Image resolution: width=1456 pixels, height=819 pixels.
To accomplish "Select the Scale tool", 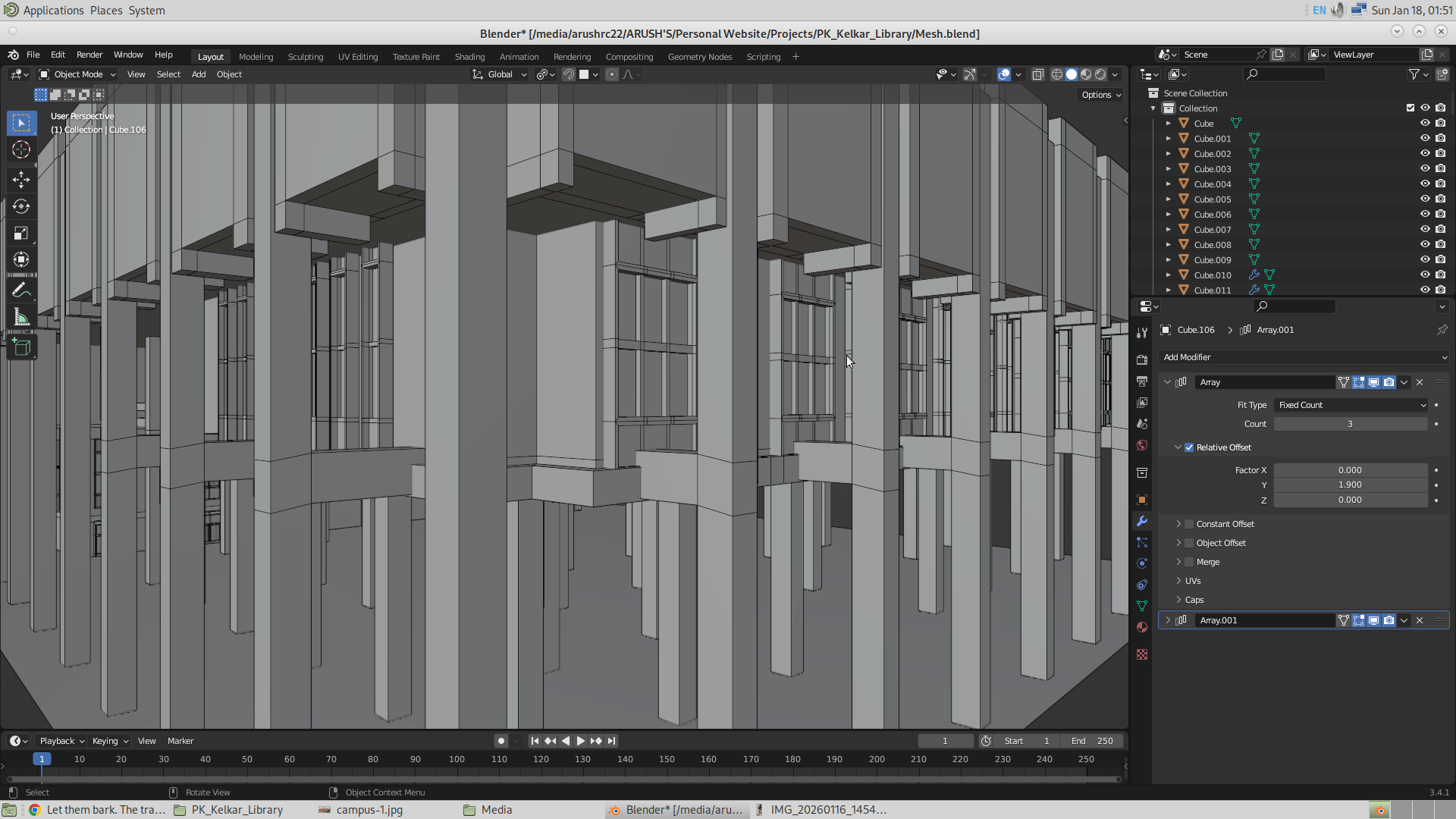I will pos(21,234).
